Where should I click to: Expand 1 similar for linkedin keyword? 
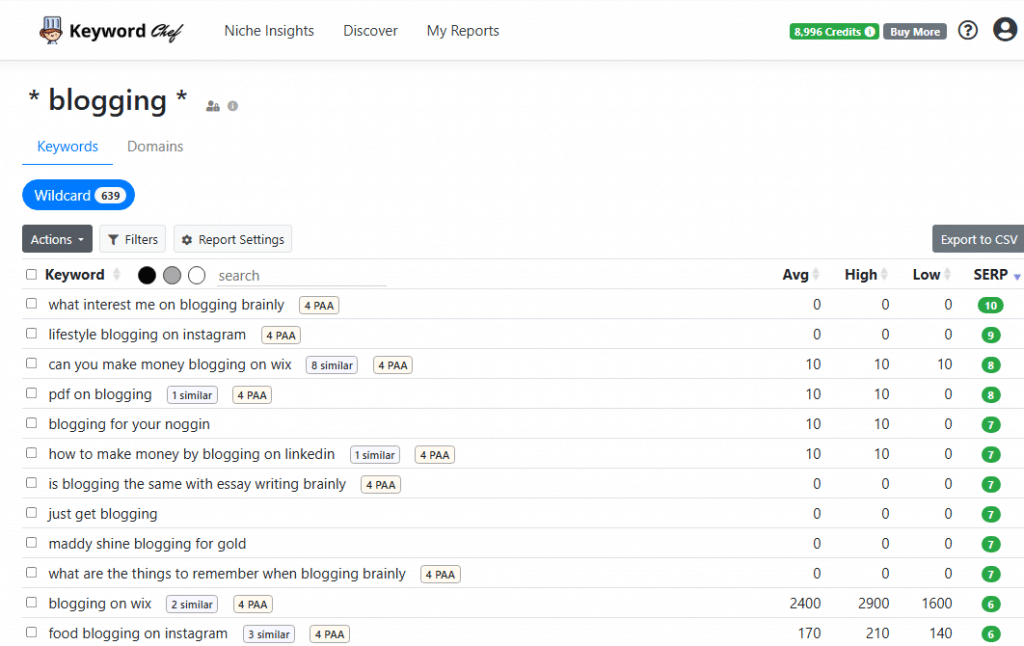pyautogui.click(x=375, y=455)
